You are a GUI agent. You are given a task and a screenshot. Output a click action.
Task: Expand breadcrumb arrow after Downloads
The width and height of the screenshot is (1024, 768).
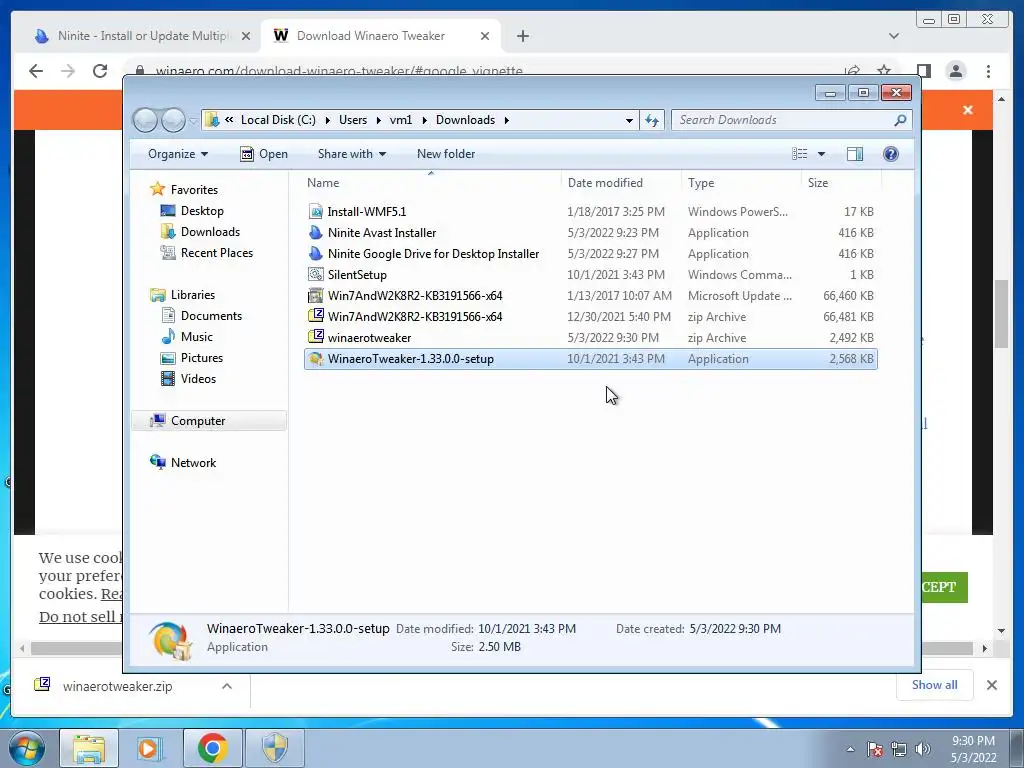506,120
